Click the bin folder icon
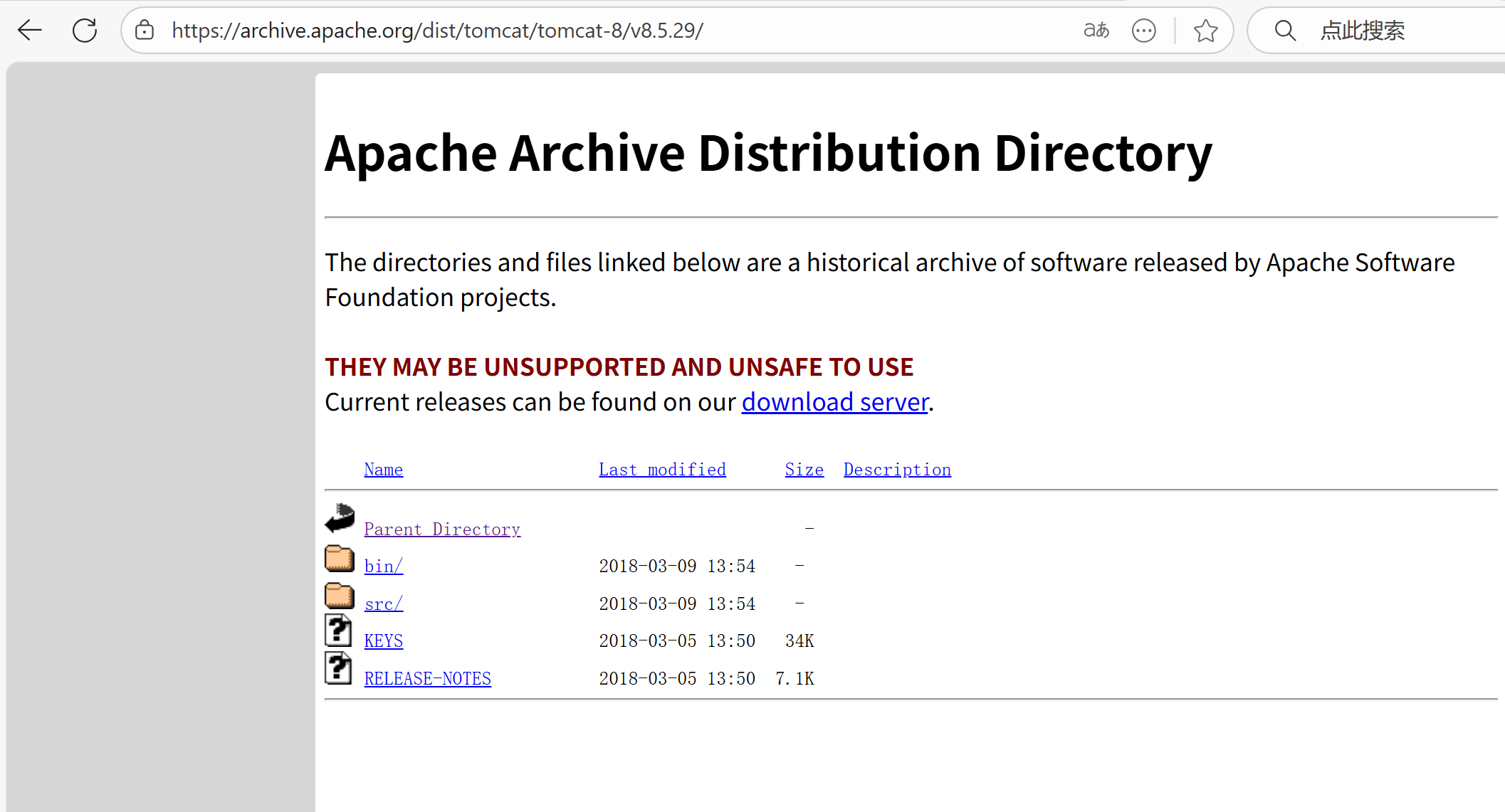 click(x=340, y=559)
